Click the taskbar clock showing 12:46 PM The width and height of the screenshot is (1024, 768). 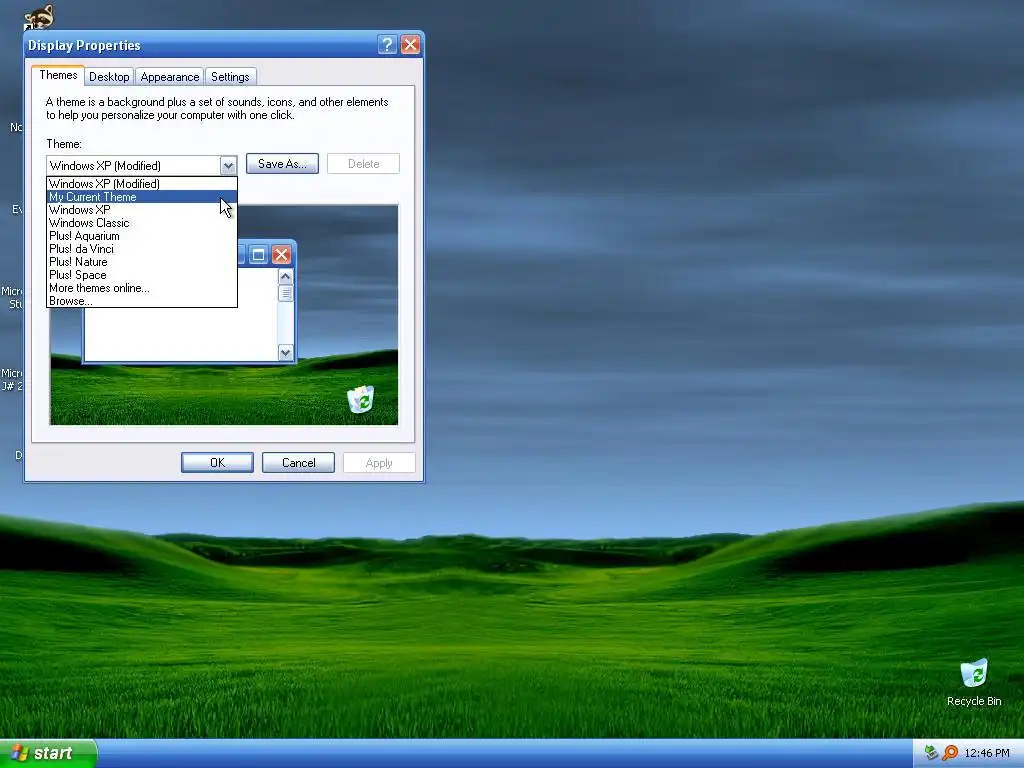[987, 753]
